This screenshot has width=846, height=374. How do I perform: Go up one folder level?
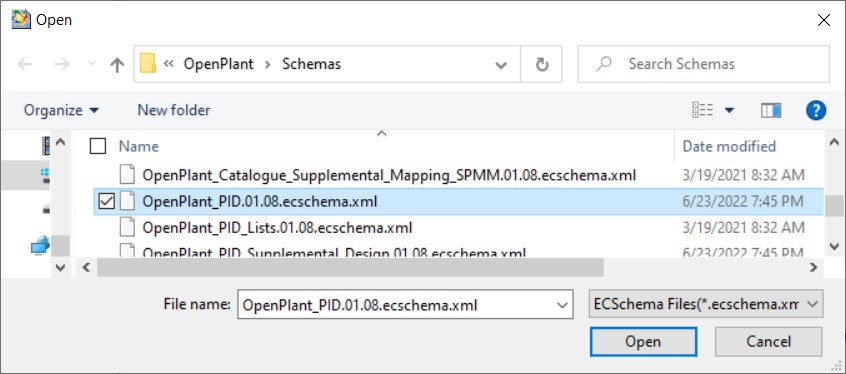click(117, 64)
